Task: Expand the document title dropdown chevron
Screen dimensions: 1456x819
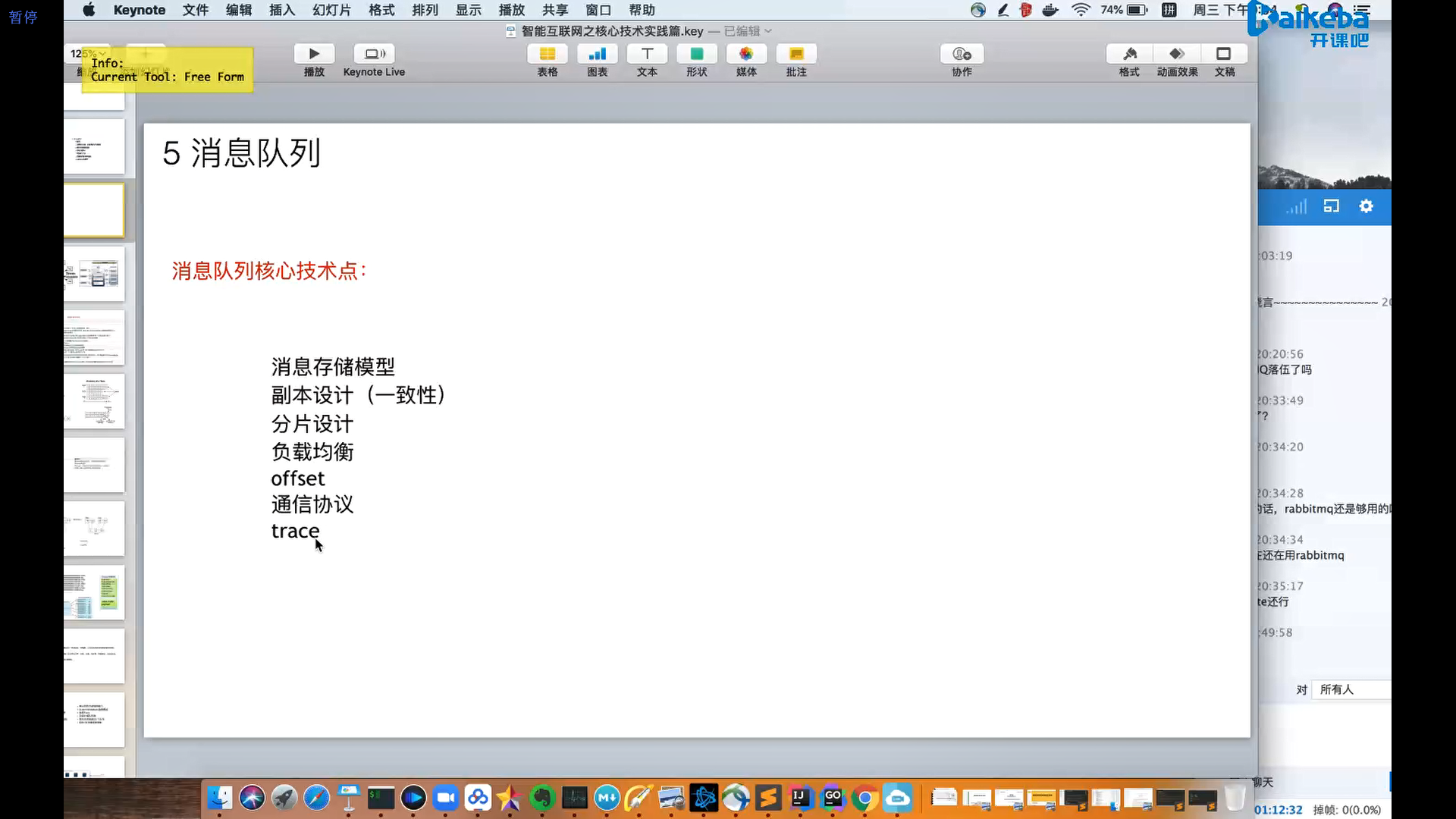Action: pos(768,31)
